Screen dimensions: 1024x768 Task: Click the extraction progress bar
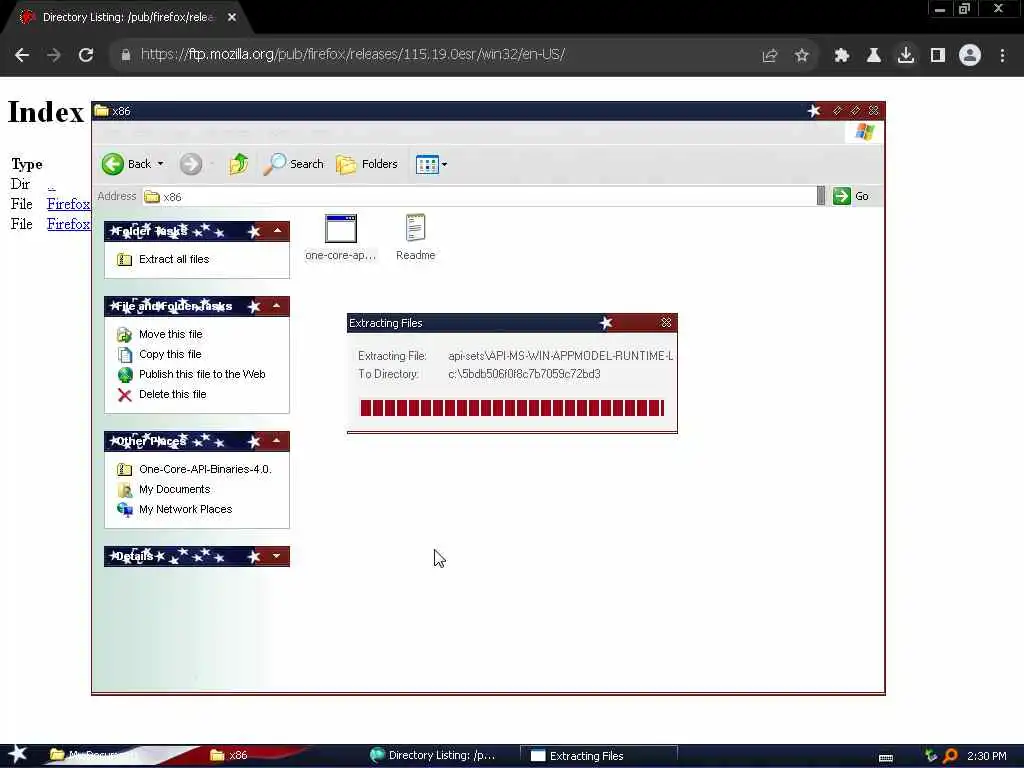tap(513, 408)
